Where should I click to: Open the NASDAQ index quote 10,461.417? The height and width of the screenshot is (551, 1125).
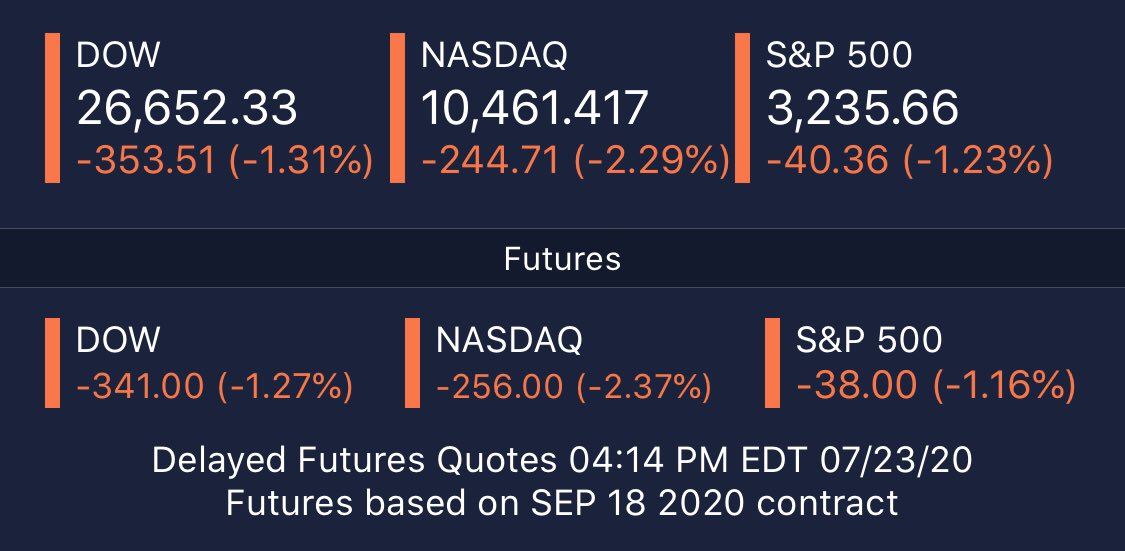(x=533, y=108)
